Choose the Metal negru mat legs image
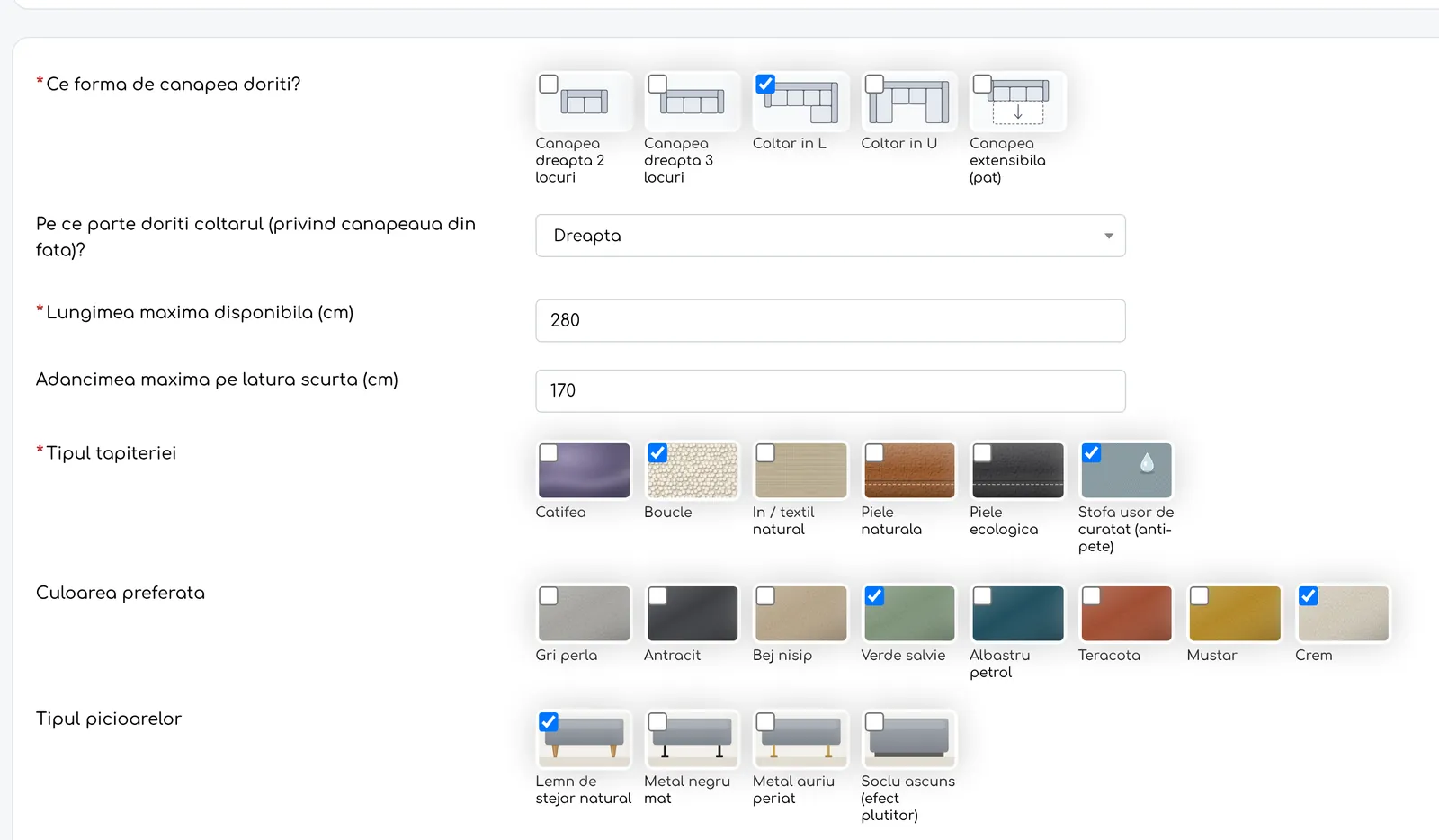 693,739
